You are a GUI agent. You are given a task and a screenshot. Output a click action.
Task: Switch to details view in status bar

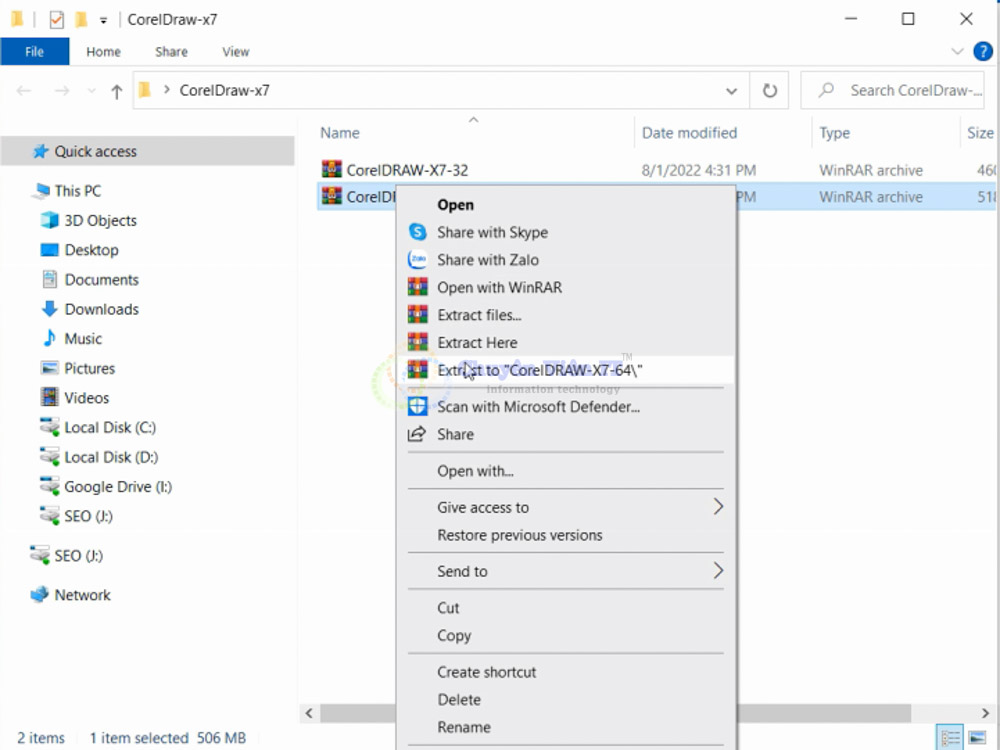(x=948, y=738)
